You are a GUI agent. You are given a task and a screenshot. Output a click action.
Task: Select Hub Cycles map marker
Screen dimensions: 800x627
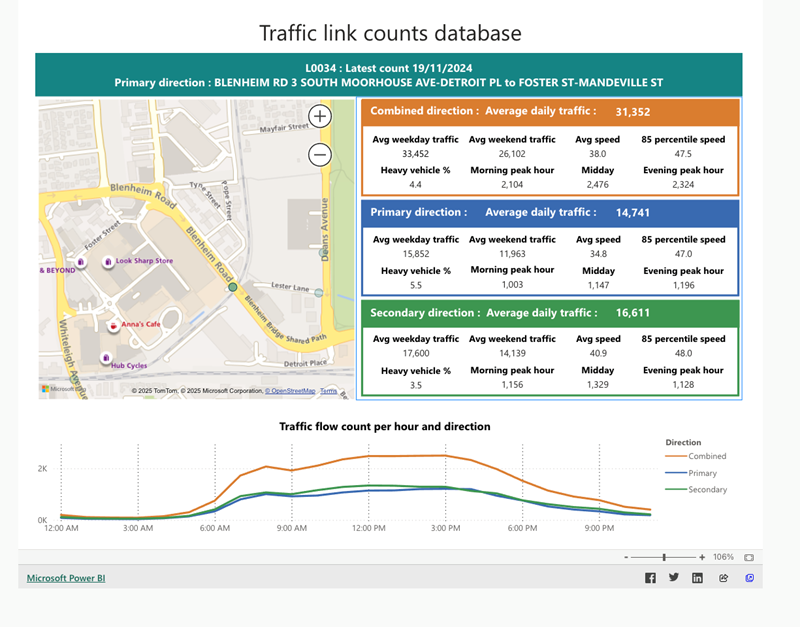pyautogui.click(x=106, y=358)
